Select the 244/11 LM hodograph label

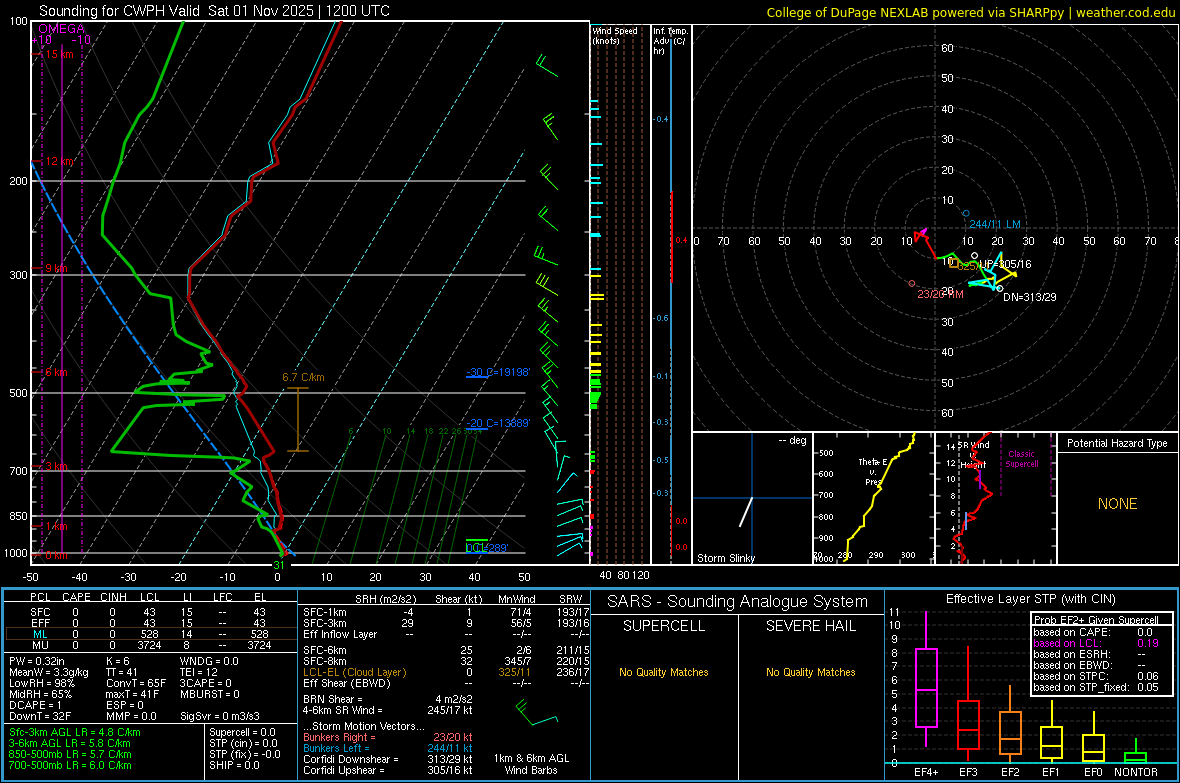pyautogui.click(x=995, y=224)
